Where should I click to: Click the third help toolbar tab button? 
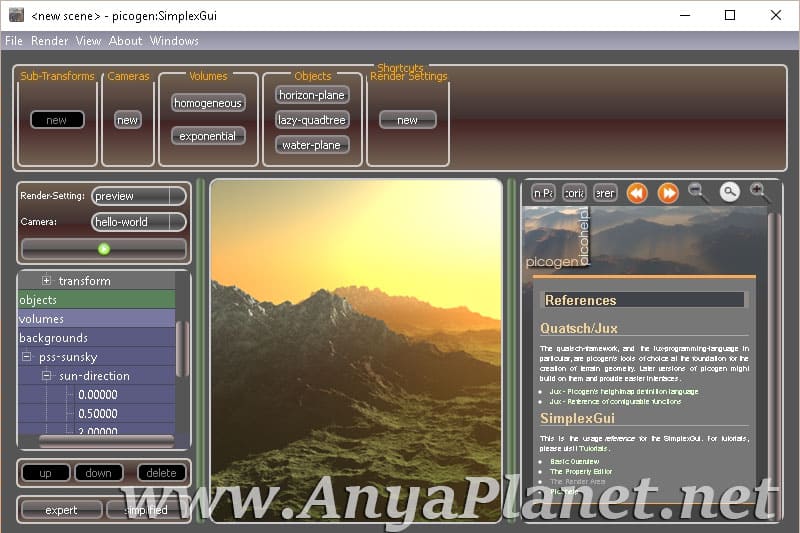(x=605, y=193)
